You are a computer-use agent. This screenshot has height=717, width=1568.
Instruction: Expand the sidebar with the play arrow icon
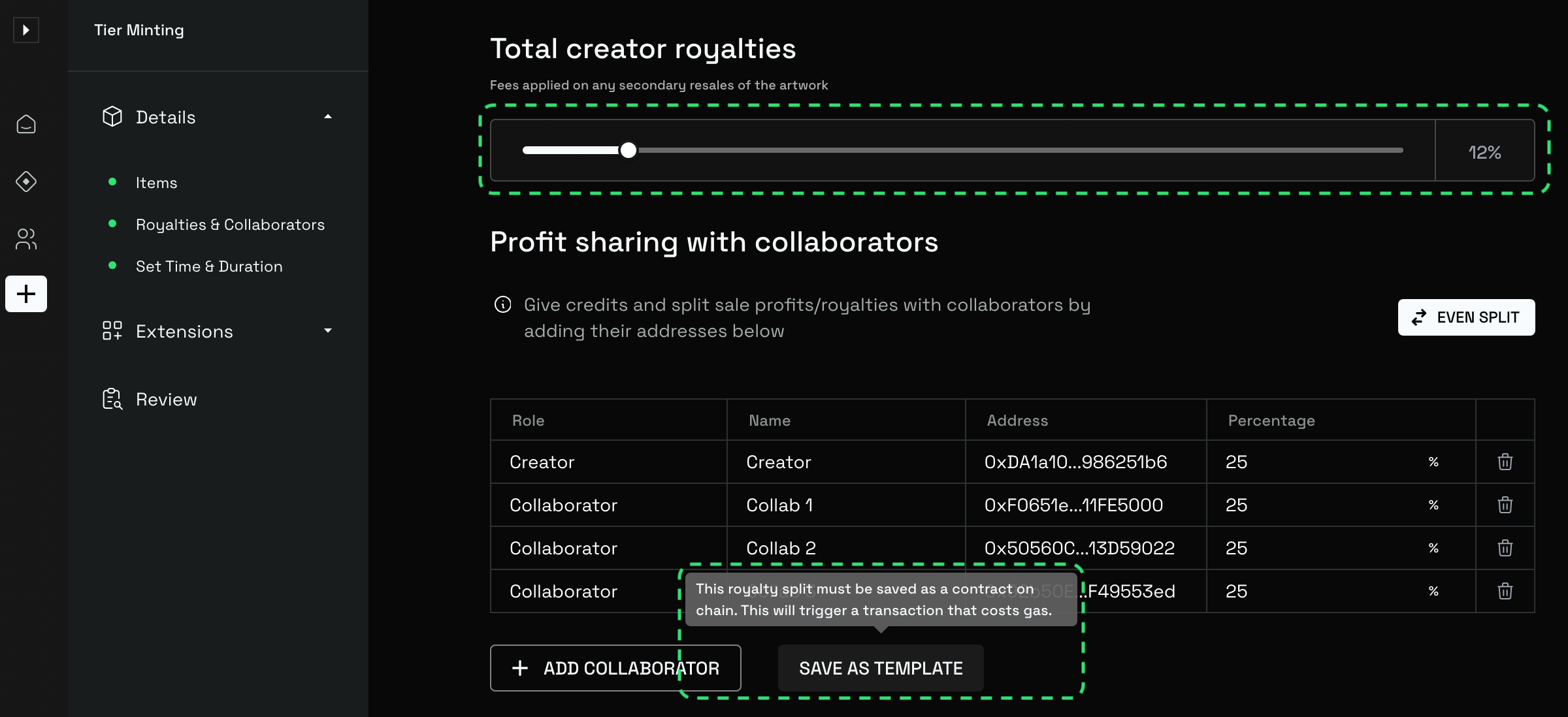pos(26,30)
